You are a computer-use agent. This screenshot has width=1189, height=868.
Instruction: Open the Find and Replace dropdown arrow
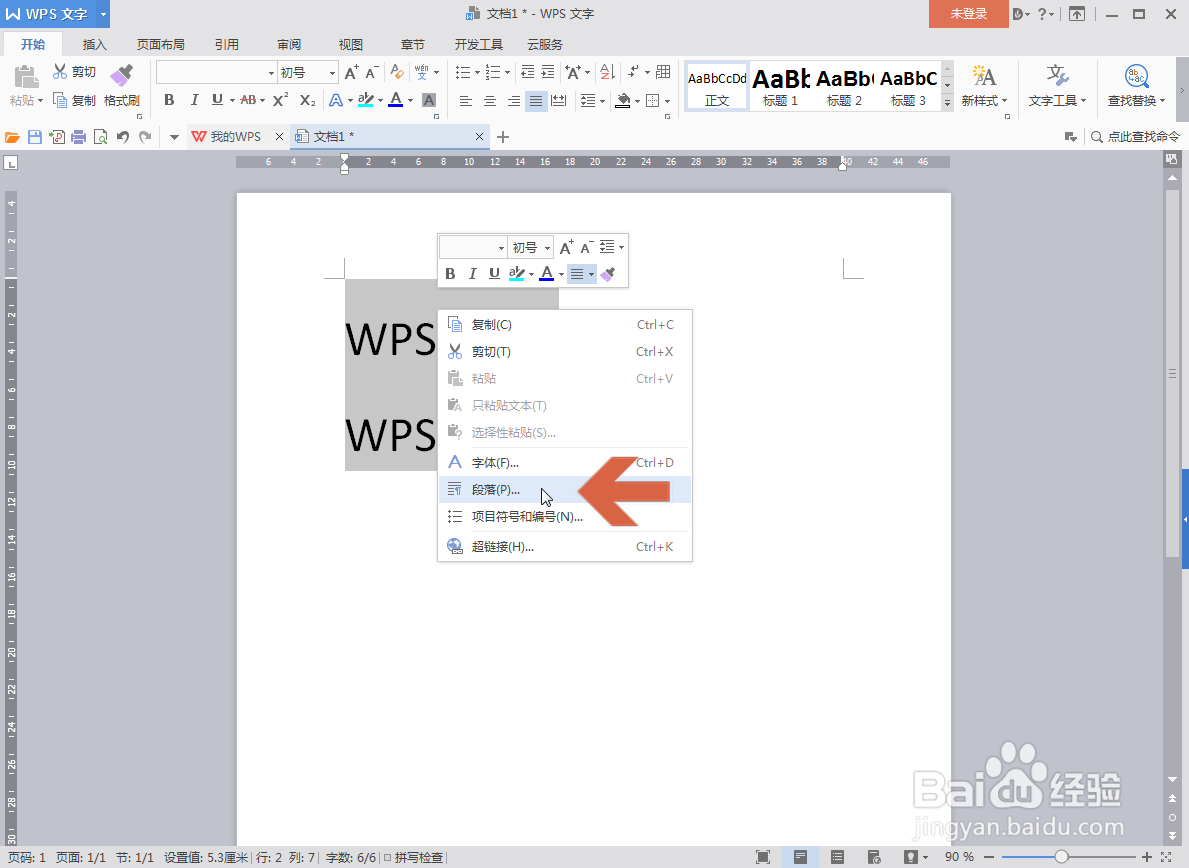(x=1162, y=101)
